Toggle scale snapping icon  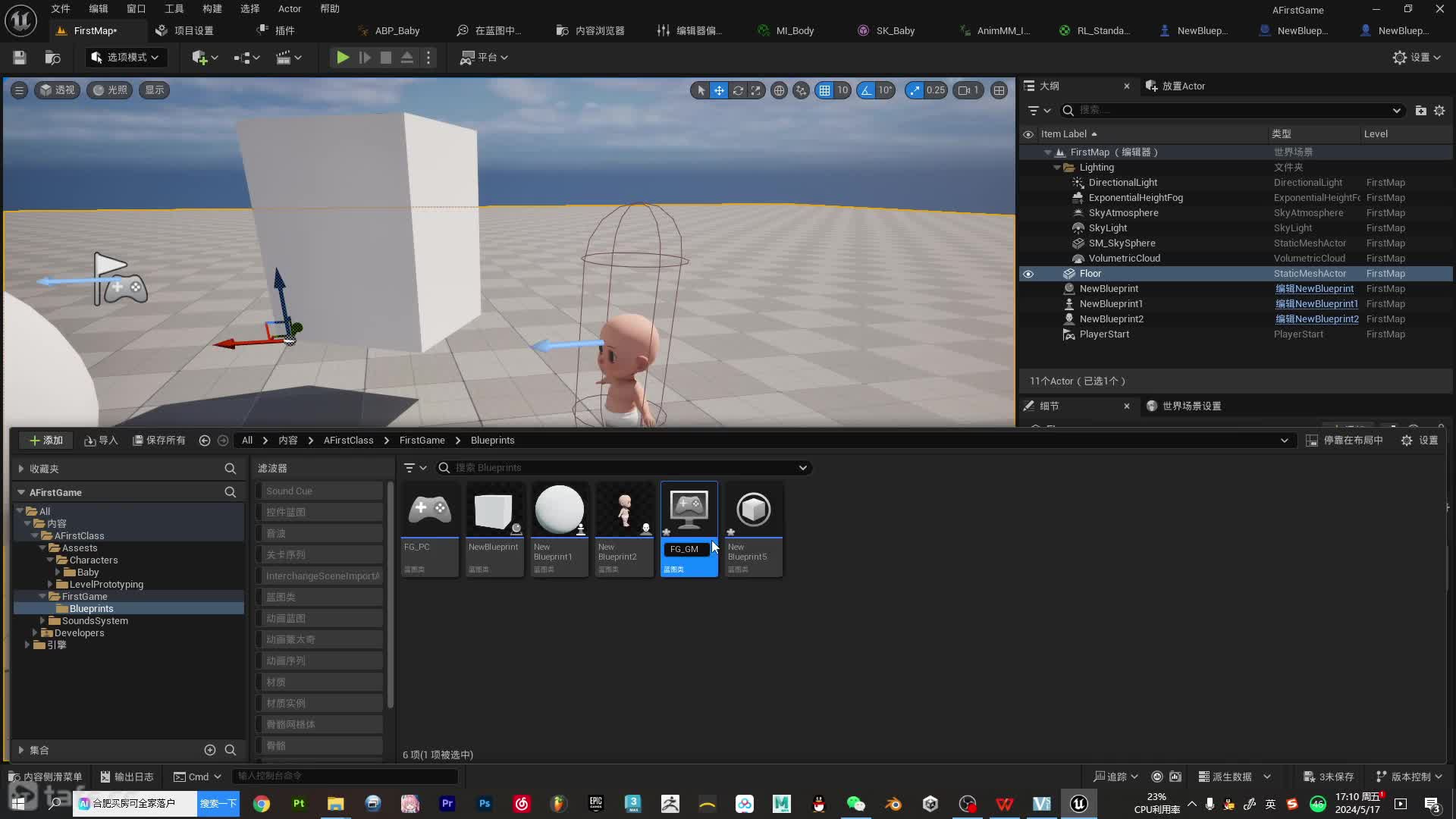pos(915,90)
